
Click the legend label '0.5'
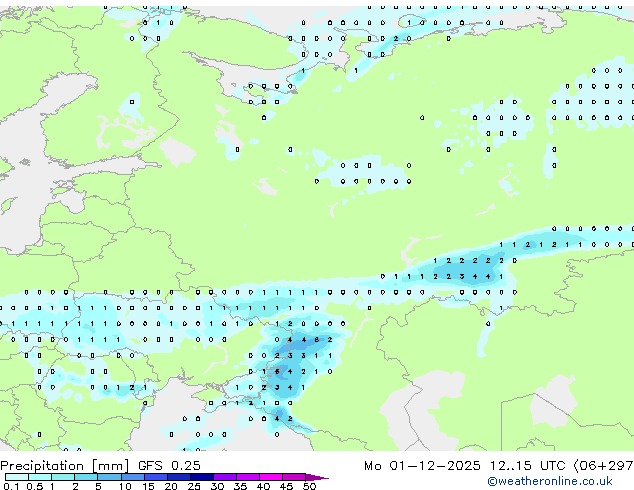pos(34,486)
